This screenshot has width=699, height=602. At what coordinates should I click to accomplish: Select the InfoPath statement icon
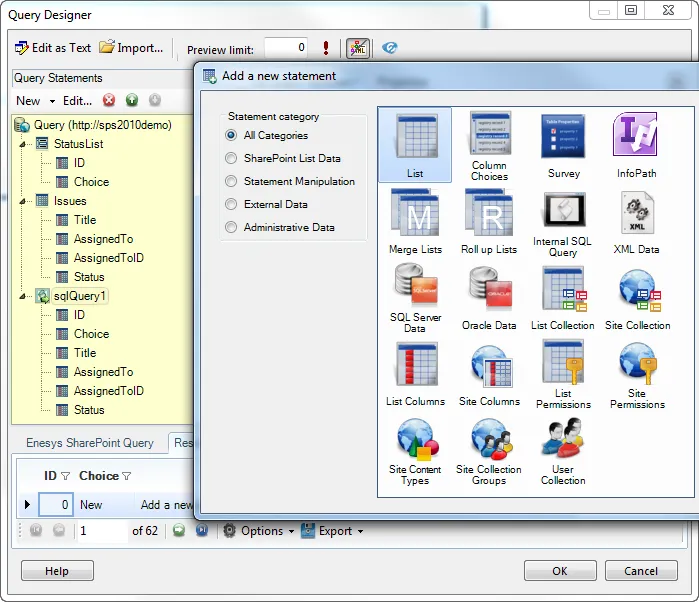637,137
